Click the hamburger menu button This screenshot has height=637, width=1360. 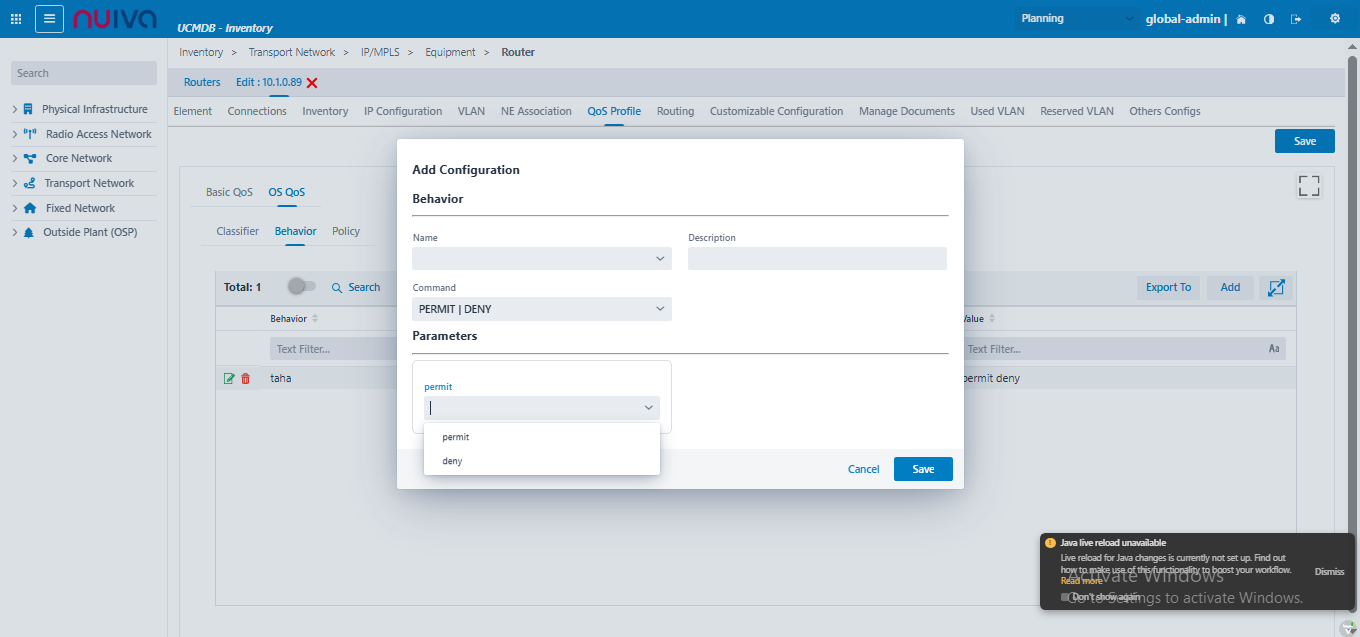pos(50,19)
